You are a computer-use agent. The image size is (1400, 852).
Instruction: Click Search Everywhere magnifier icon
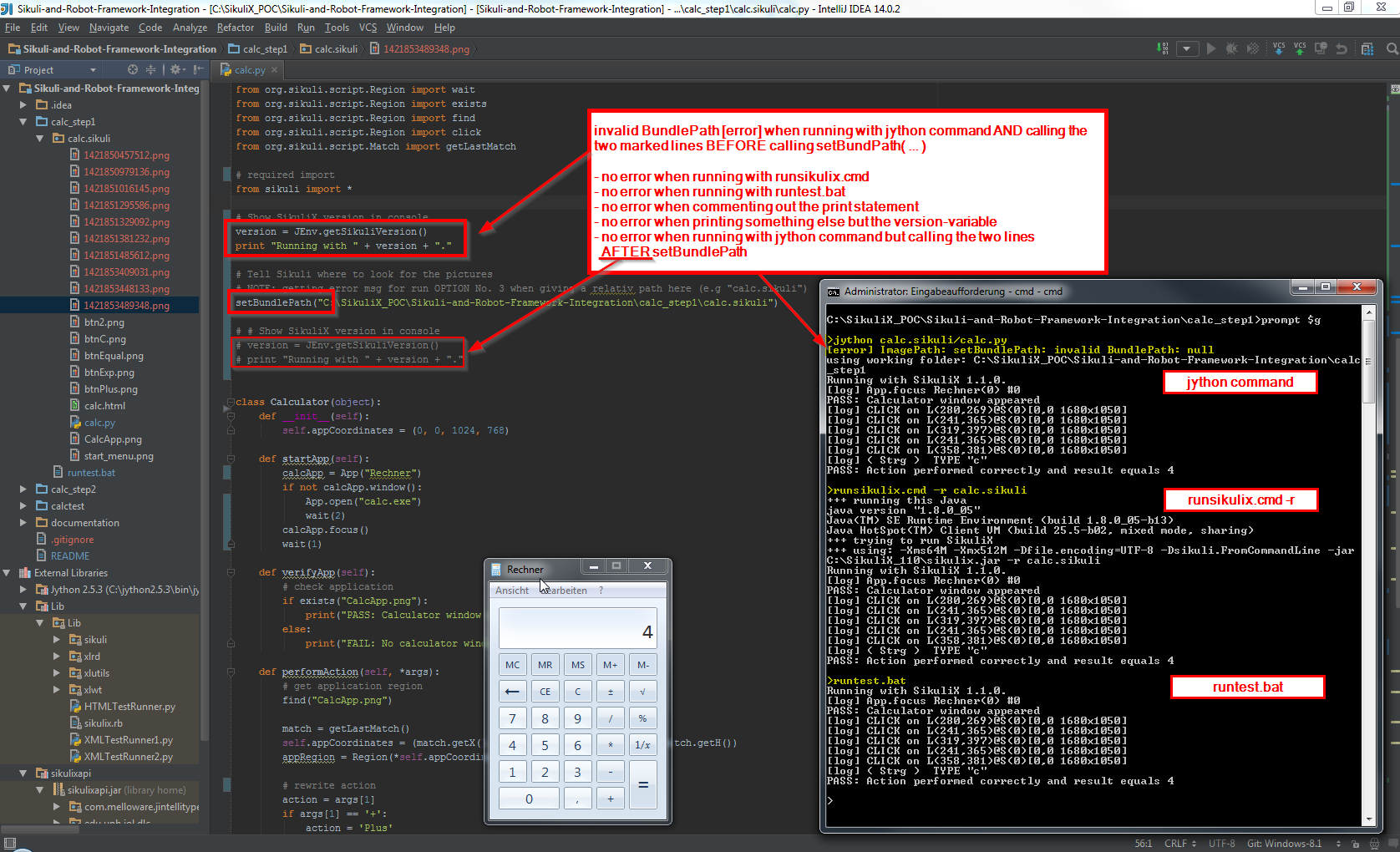tap(1392, 48)
